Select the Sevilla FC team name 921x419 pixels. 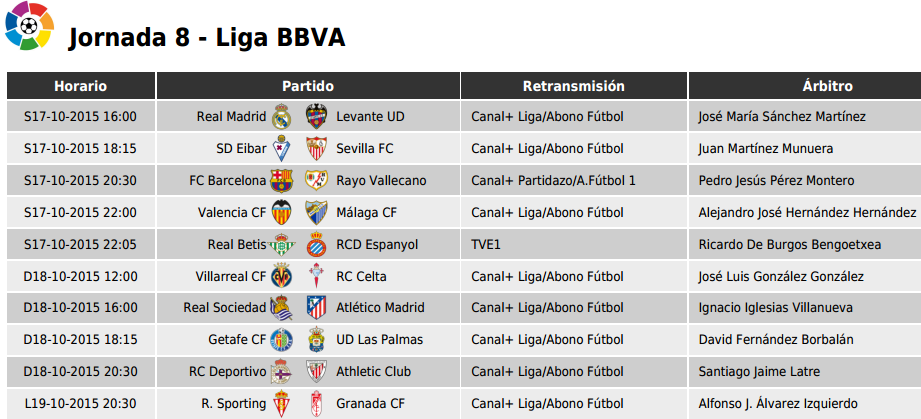pyautogui.click(x=365, y=149)
